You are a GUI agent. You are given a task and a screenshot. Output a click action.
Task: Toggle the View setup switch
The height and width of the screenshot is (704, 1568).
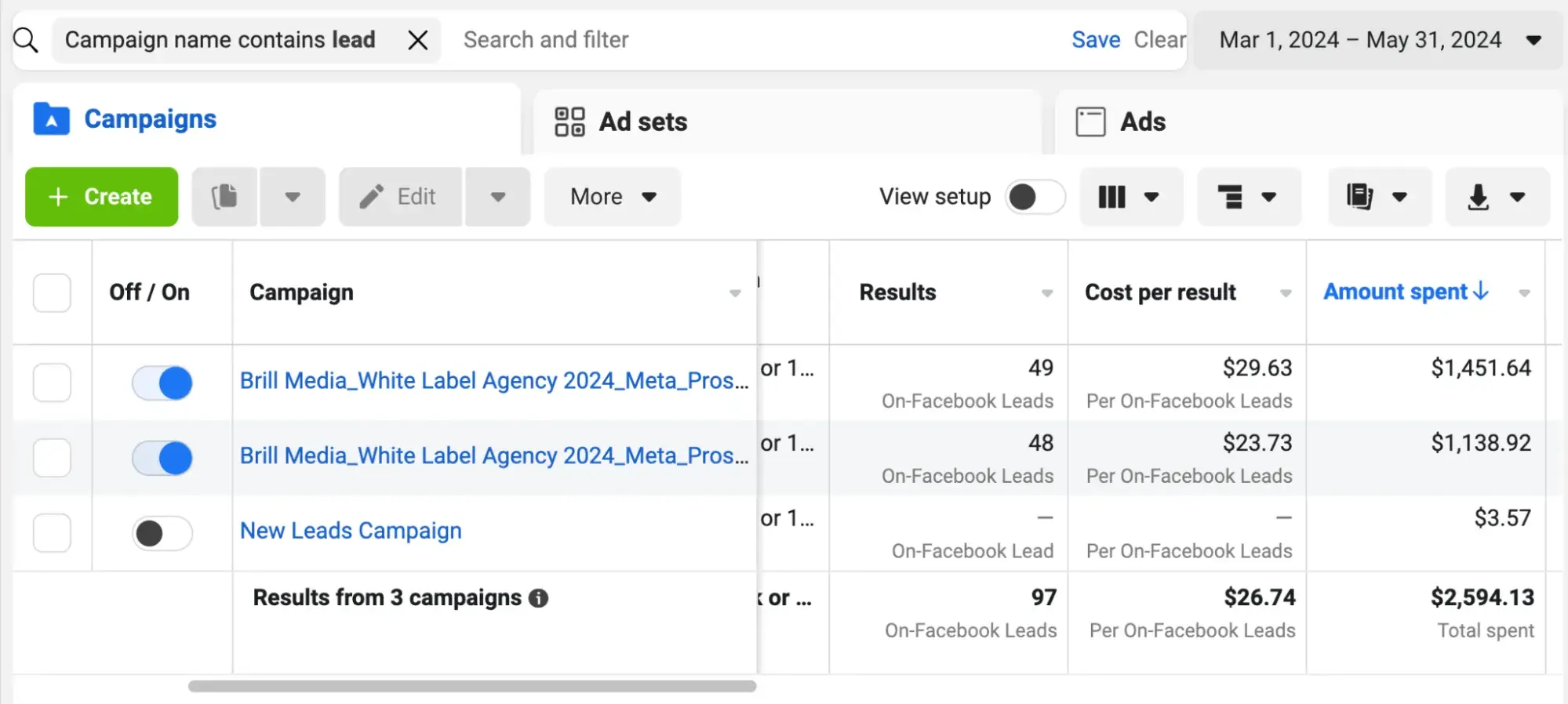(1035, 197)
